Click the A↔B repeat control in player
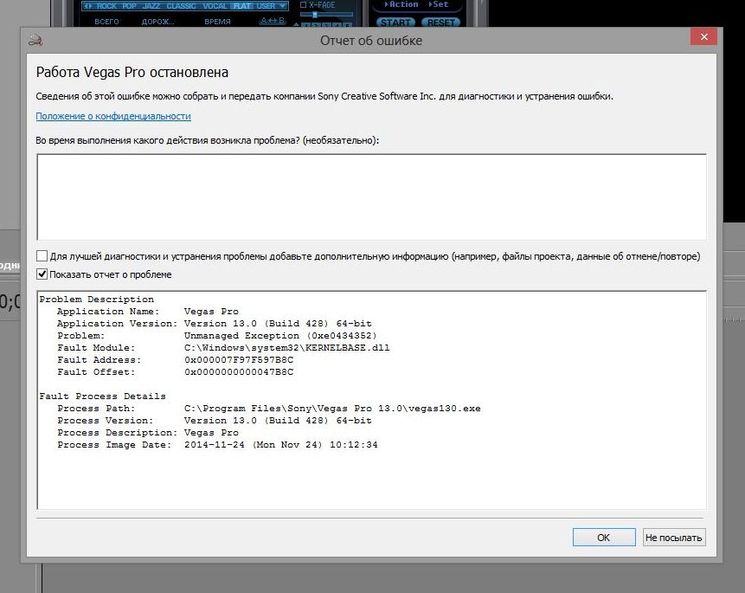The width and height of the screenshot is (745, 593). click(273, 21)
